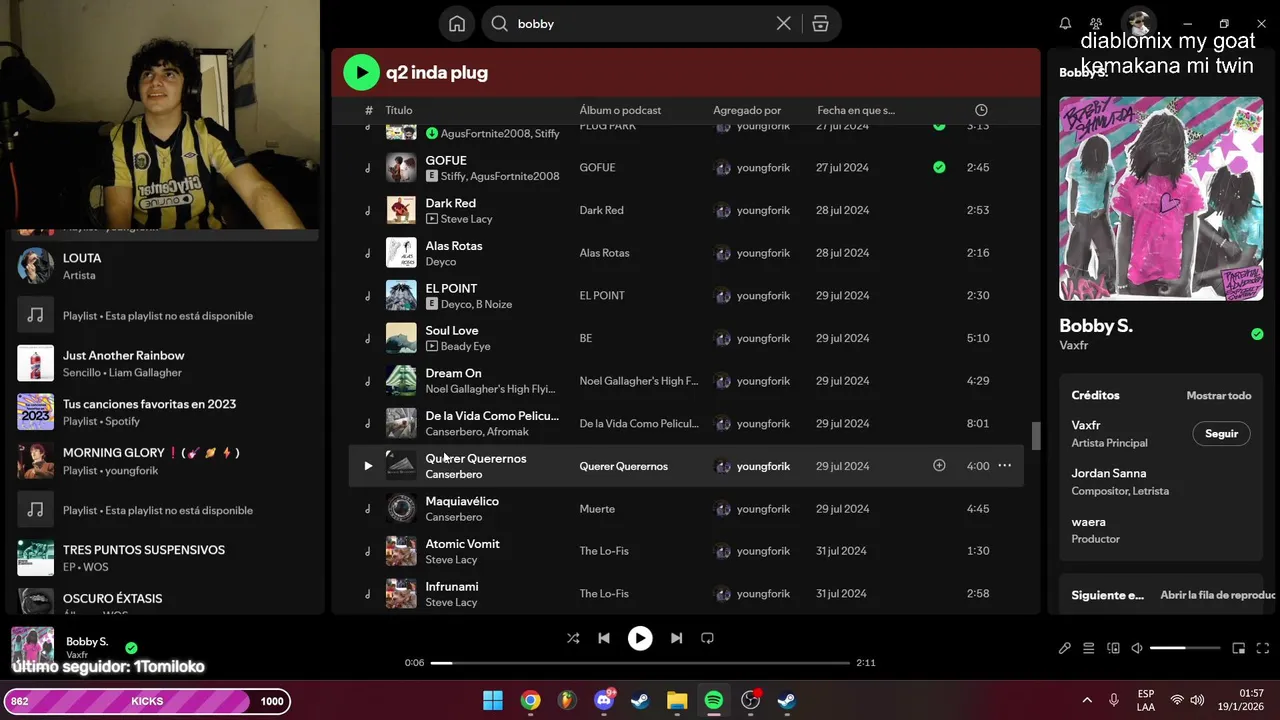This screenshot has width=1280, height=720.
Task: Add Querer Querernos to Liked Songs
Action: 939,466
